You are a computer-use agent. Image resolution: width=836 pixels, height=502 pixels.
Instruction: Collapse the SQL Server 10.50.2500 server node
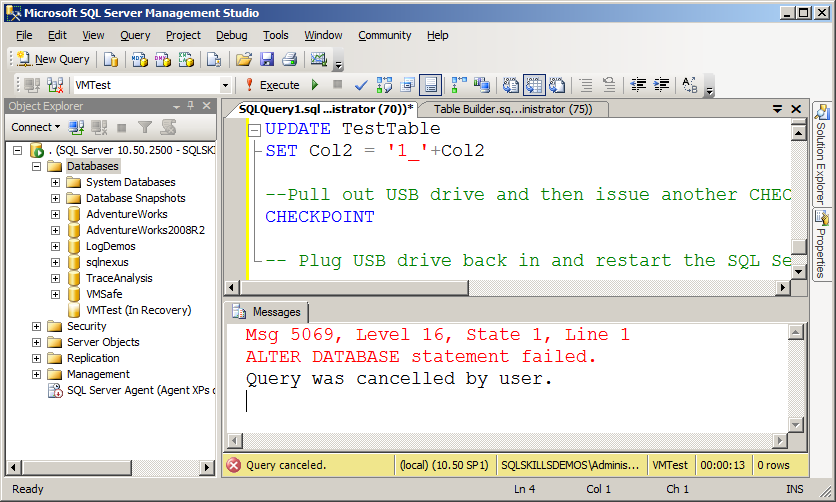click(x=18, y=150)
